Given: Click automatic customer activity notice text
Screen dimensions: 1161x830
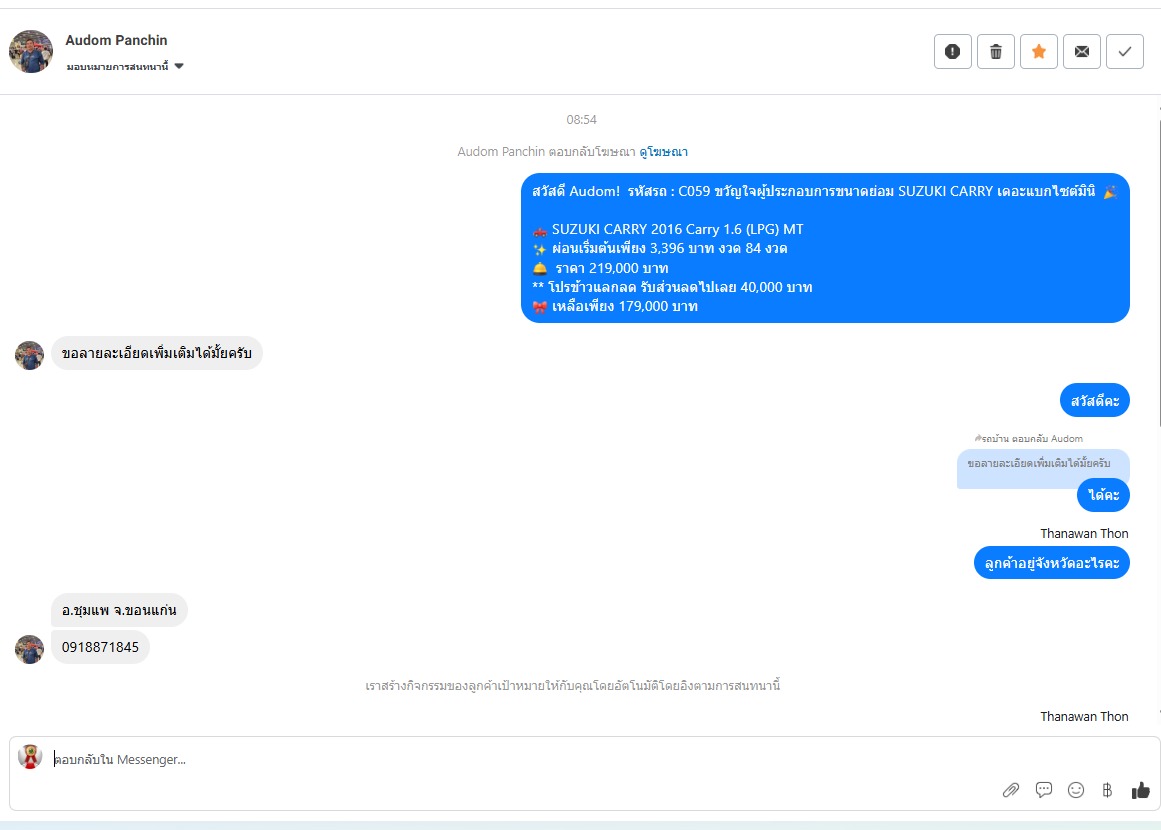Looking at the screenshot, I should [572, 686].
